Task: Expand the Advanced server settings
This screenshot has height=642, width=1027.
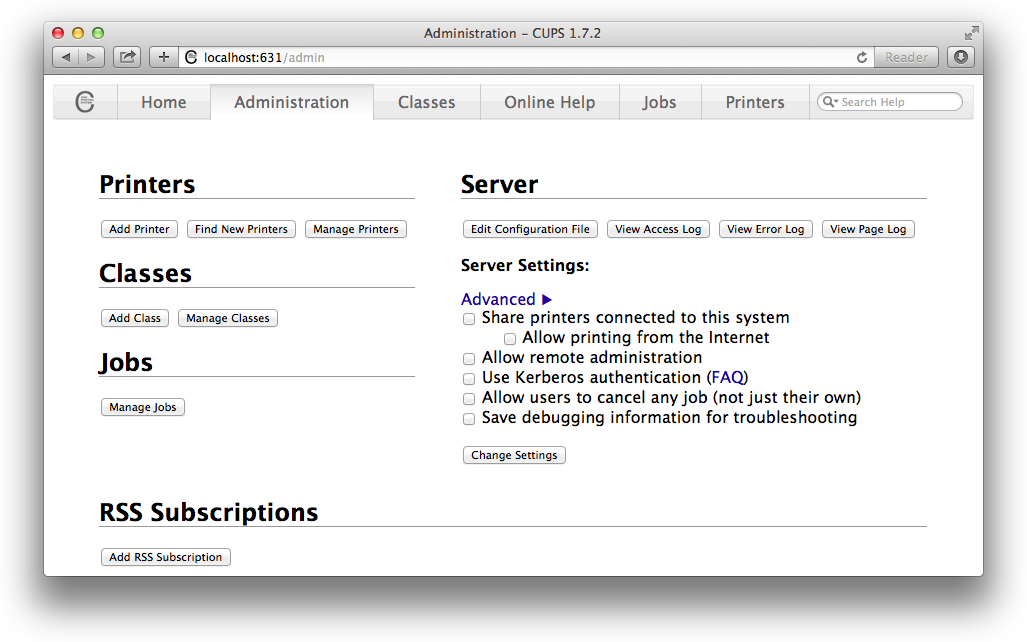Action: click(x=506, y=299)
